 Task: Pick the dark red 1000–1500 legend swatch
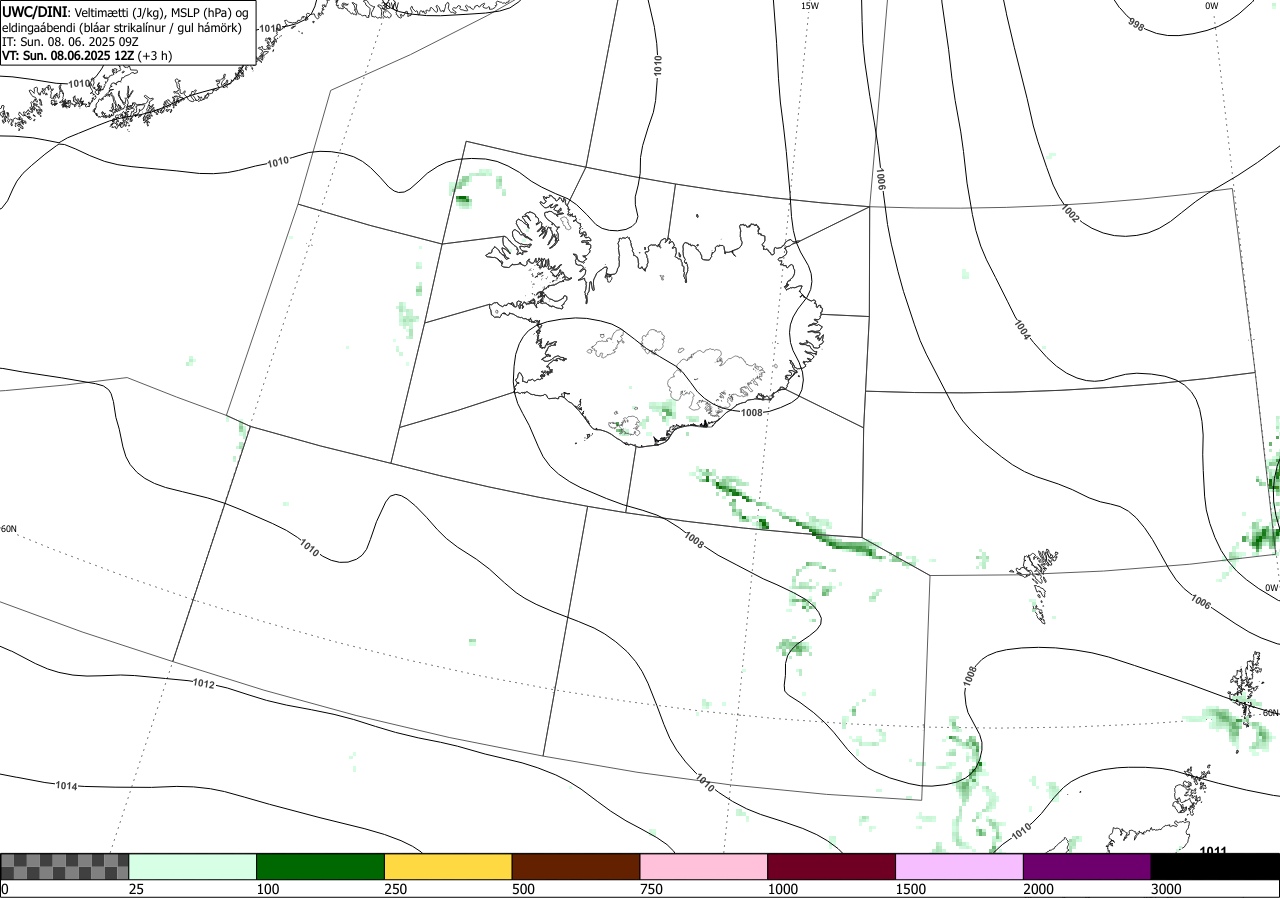832,866
